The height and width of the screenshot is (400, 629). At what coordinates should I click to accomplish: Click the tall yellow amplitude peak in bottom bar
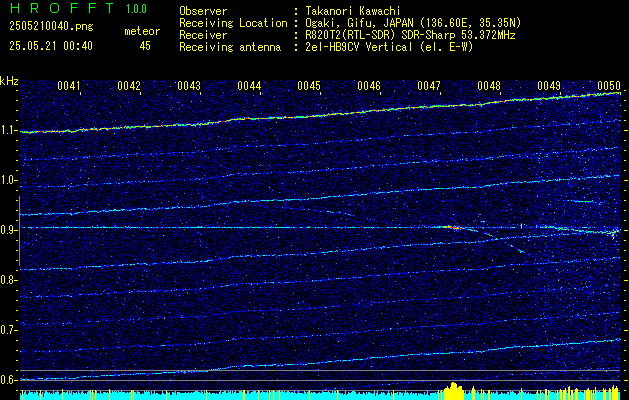pos(454,390)
